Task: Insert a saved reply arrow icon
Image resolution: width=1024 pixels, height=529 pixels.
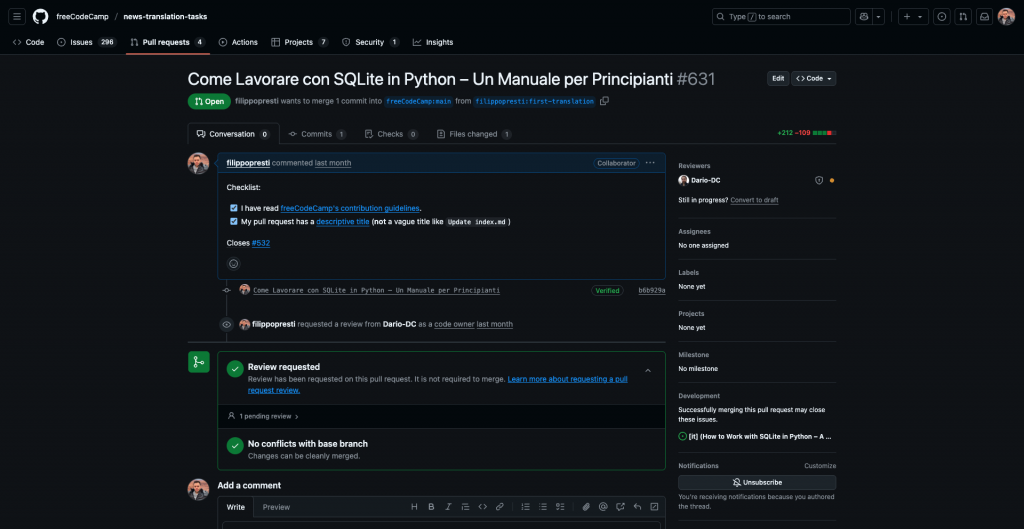Action: point(637,507)
